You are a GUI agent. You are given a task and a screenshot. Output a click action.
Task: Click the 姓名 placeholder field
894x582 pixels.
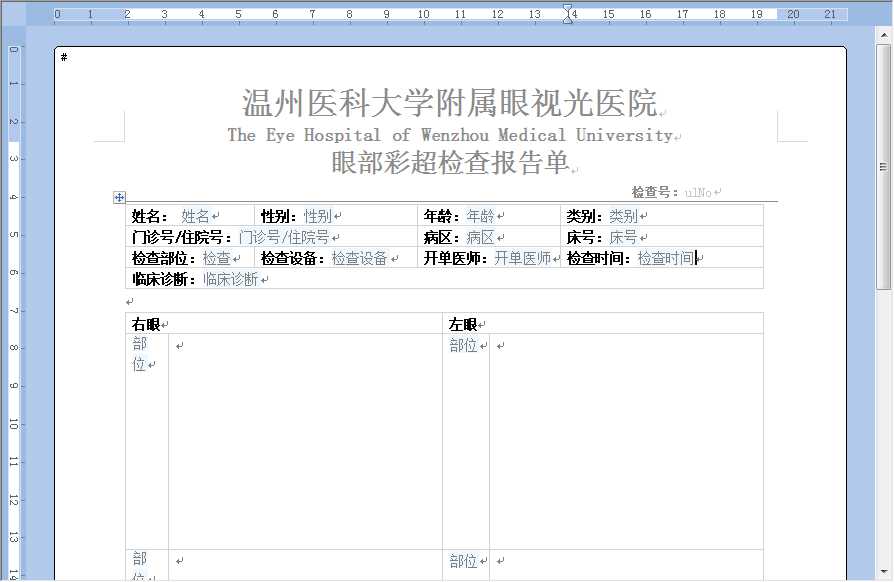click(196, 216)
